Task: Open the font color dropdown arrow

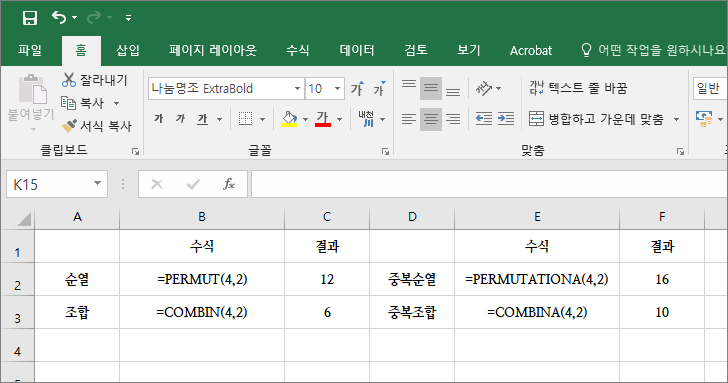Action: click(x=339, y=119)
